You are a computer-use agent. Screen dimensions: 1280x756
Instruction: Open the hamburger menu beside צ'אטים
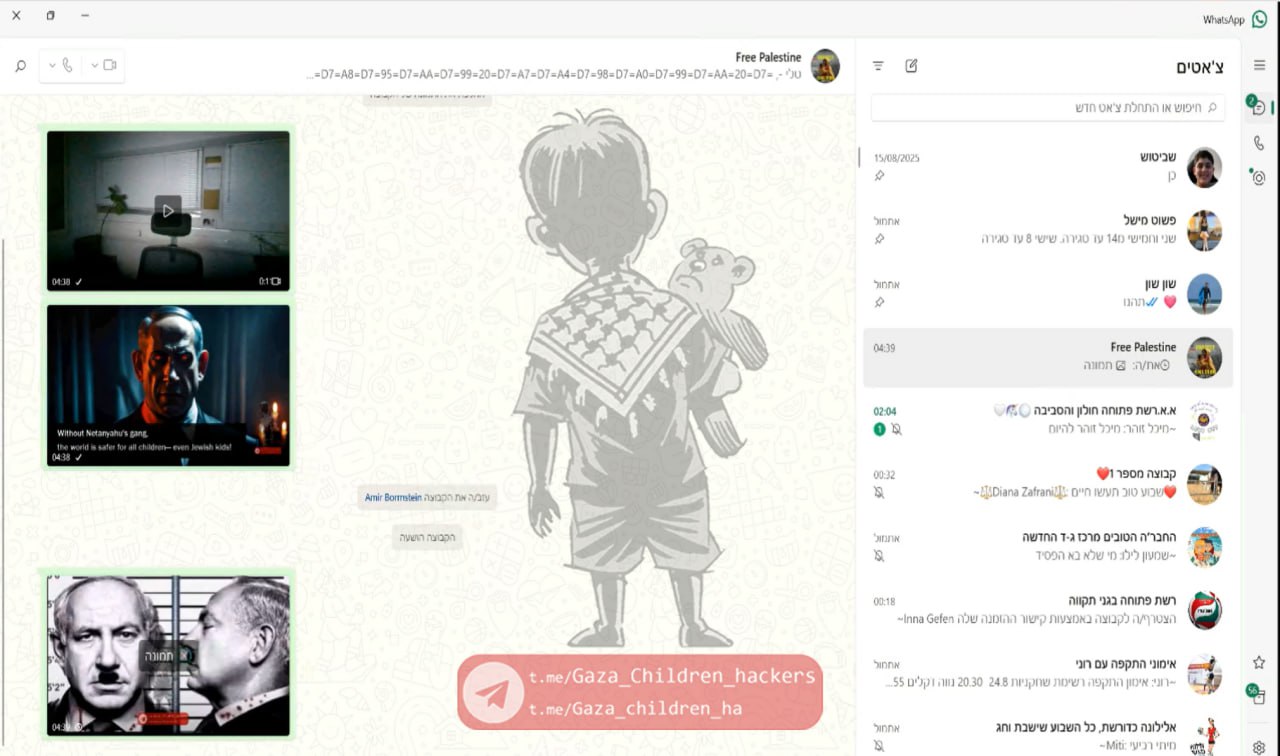click(x=1259, y=66)
